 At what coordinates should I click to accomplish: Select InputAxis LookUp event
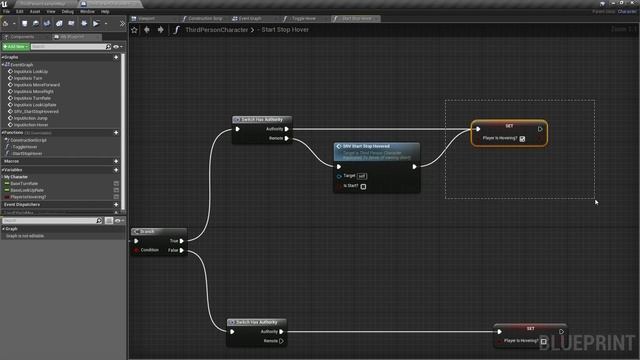click(x=31, y=71)
